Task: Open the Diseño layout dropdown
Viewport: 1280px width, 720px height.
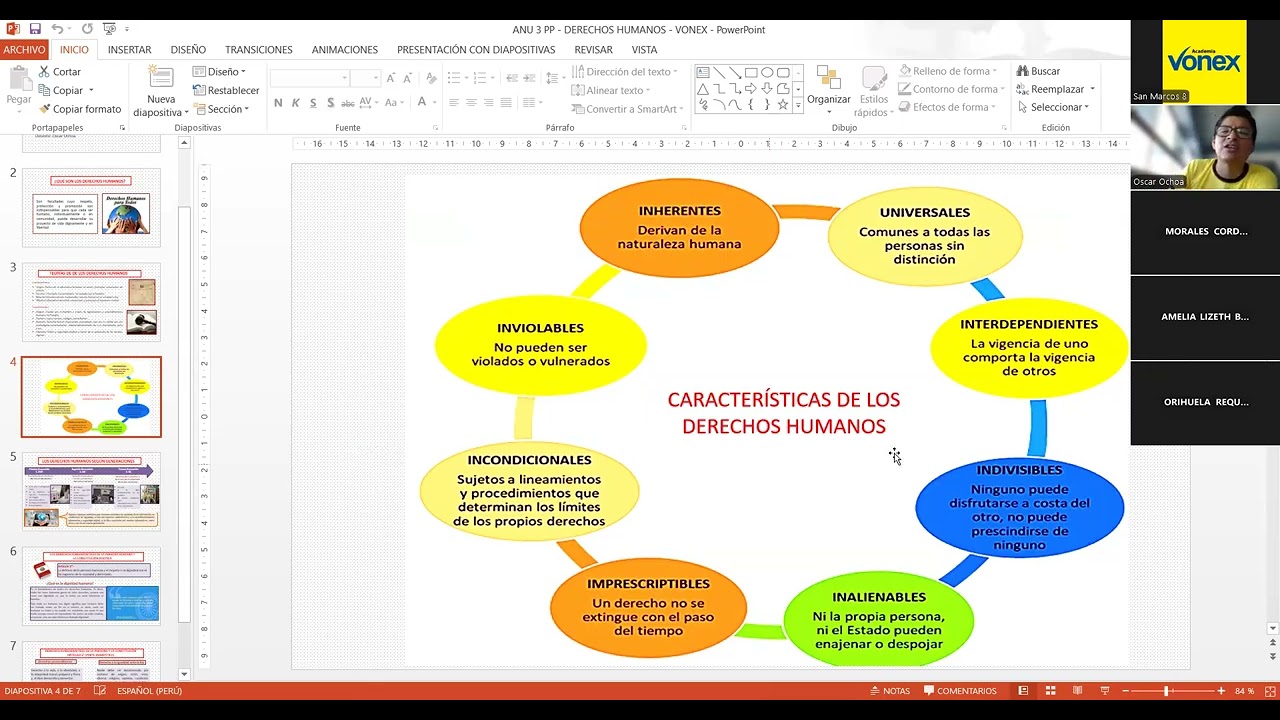Action: point(219,72)
